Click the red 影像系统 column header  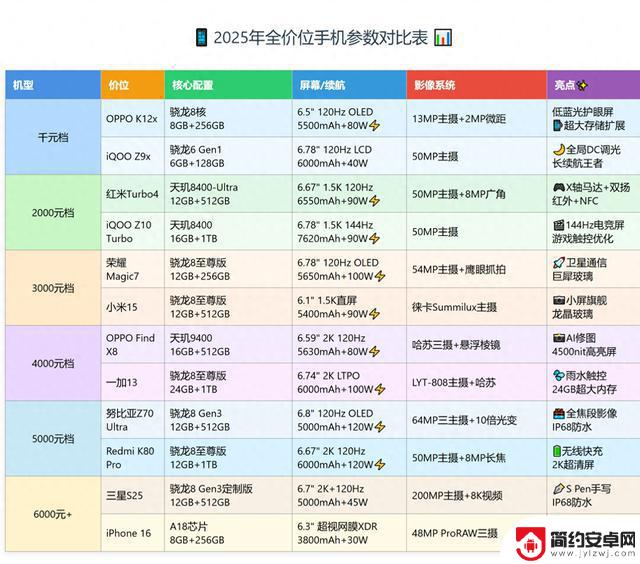(x=477, y=85)
